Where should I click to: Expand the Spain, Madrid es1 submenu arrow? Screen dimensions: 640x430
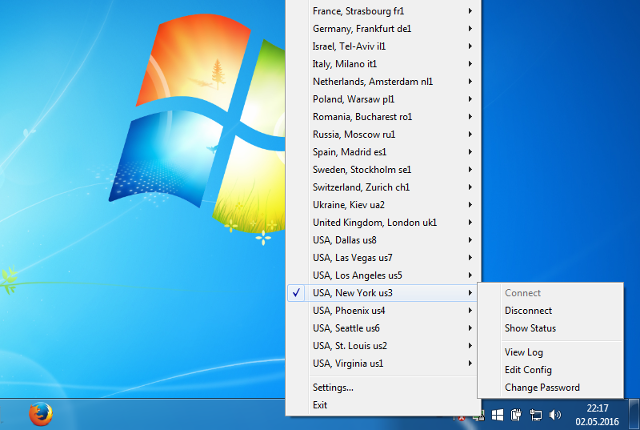470,152
